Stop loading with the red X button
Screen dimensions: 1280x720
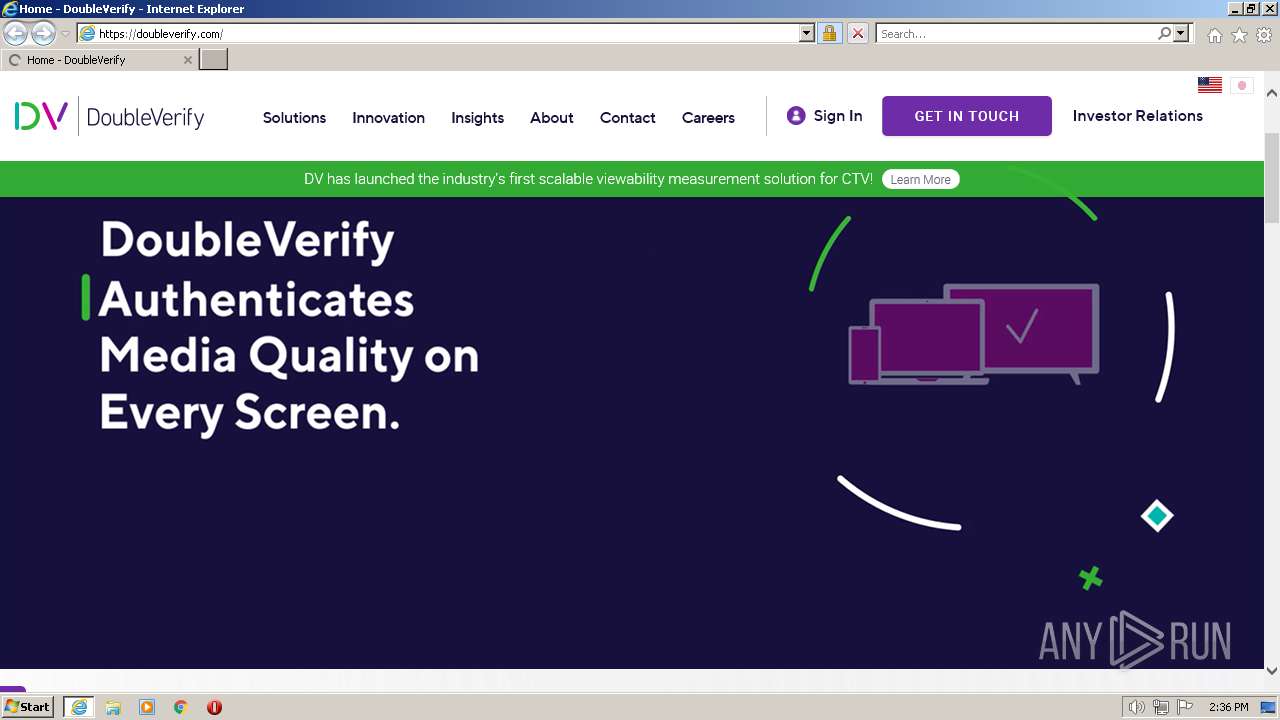coord(857,34)
